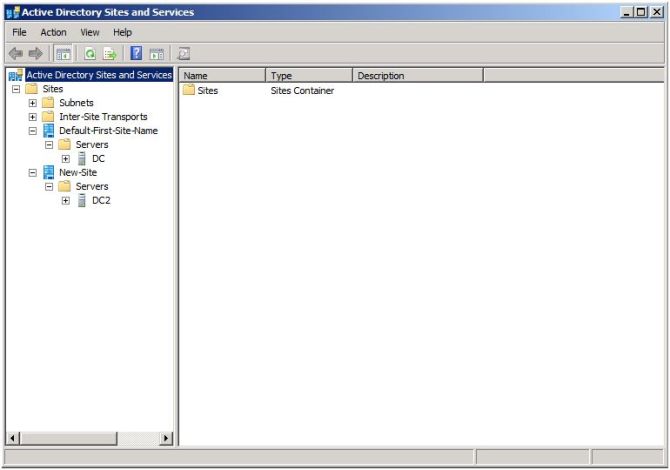The image size is (670, 470).
Task: Click the Sites folder icon in tree
Action: (x=32, y=89)
